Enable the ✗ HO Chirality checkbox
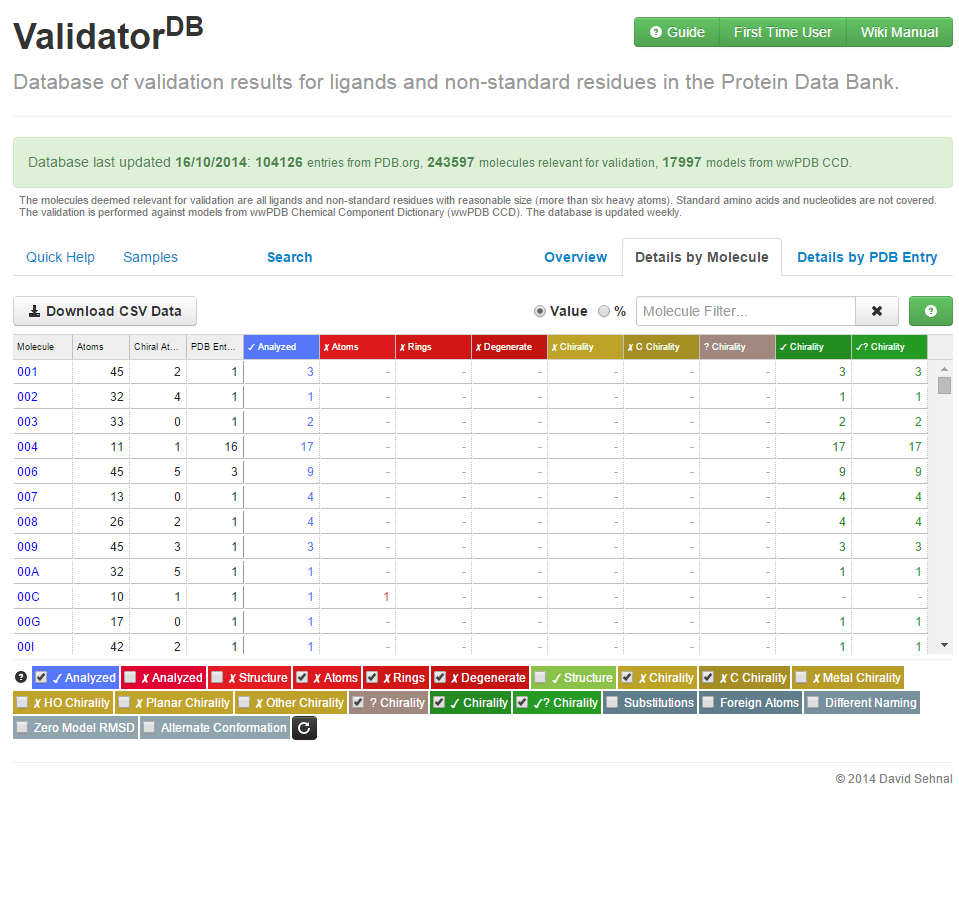 (22, 702)
